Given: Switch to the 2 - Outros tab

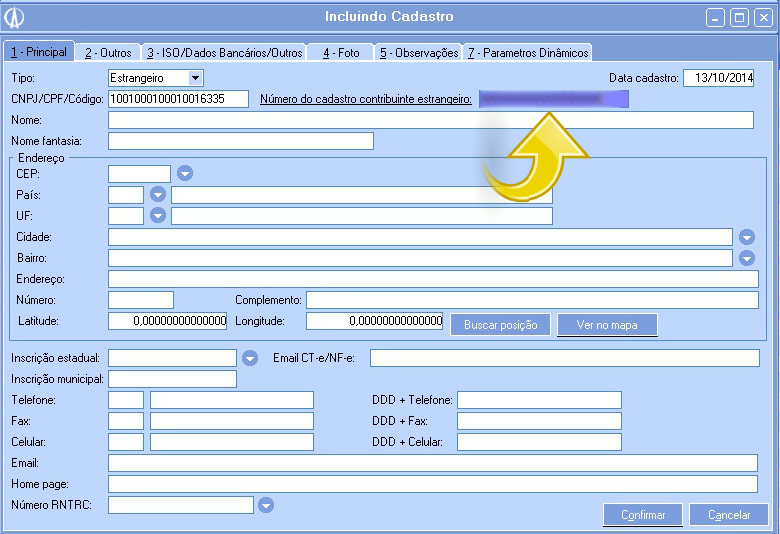Looking at the screenshot, I should (108, 52).
